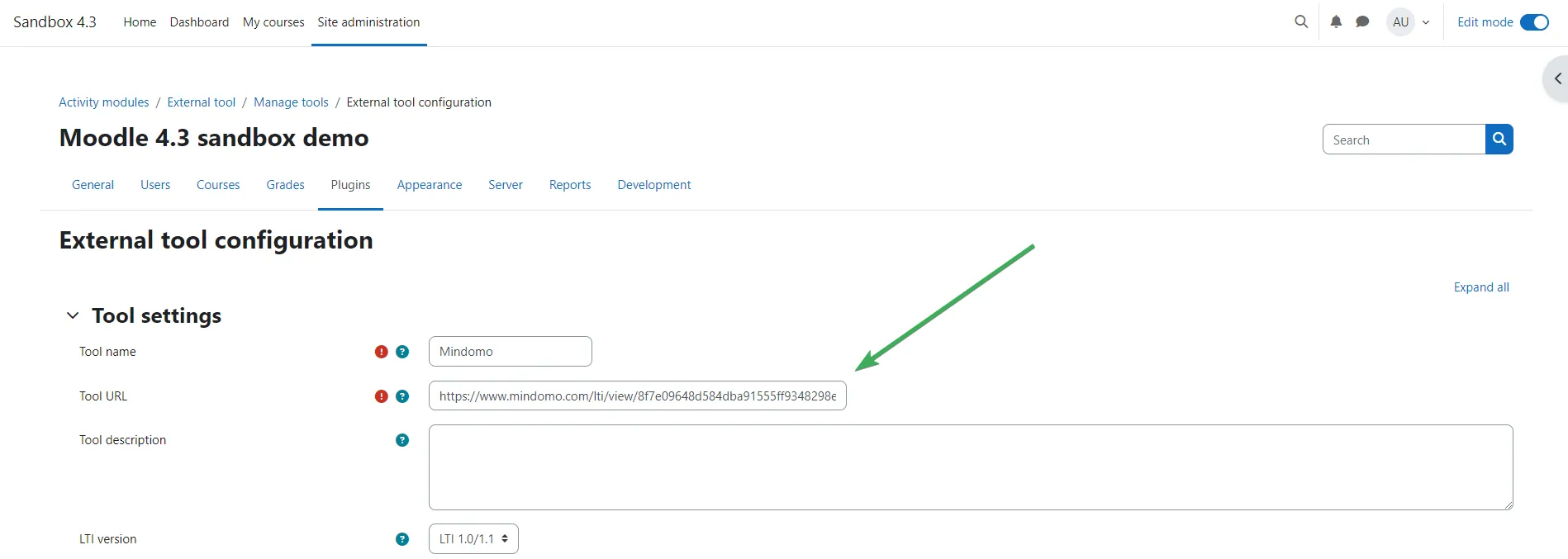1568x559 pixels.
Task: Click help icon next to Tool description
Action: (x=402, y=440)
